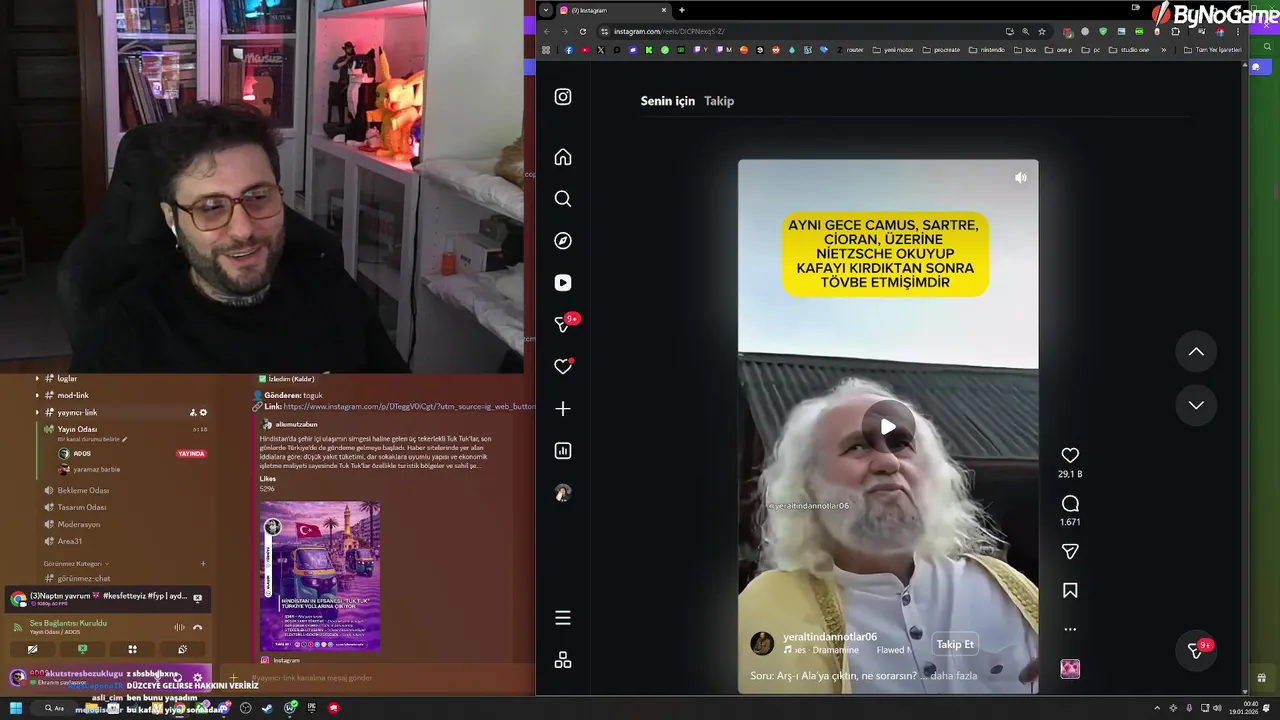This screenshot has height=720, width=1280.
Task: Open the Meta apps grid icon in sidebar
Action: coord(563,660)
